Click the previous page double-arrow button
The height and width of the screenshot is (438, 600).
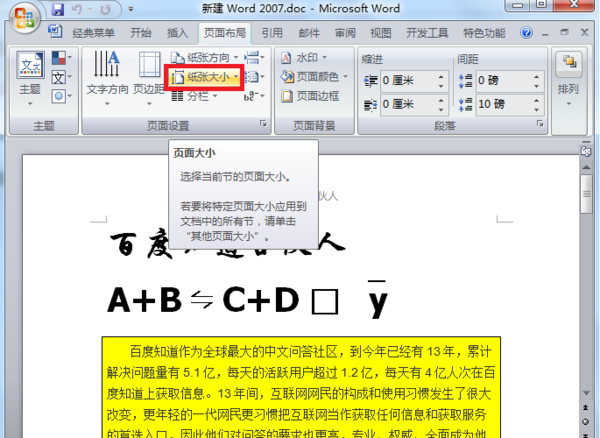[586, 408]
